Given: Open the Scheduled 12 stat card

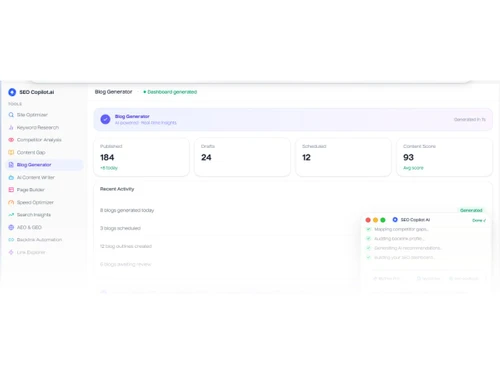Looking at the screenshot, I should (x=343, y=157).
